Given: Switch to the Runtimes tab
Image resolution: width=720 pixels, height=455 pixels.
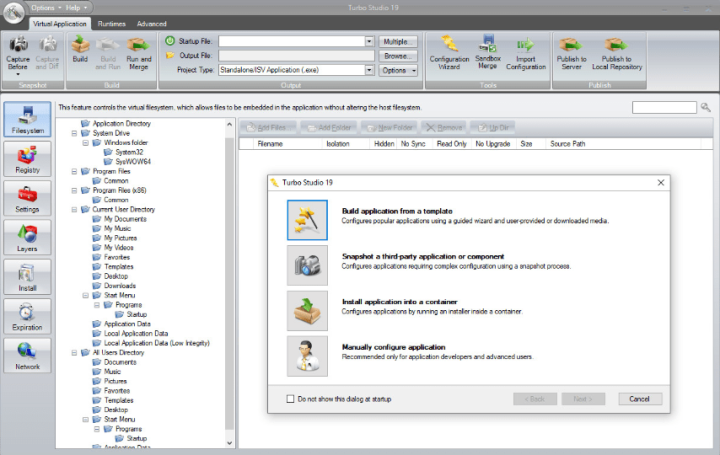Looking at the screenshot, I should [x=112, y=24].
